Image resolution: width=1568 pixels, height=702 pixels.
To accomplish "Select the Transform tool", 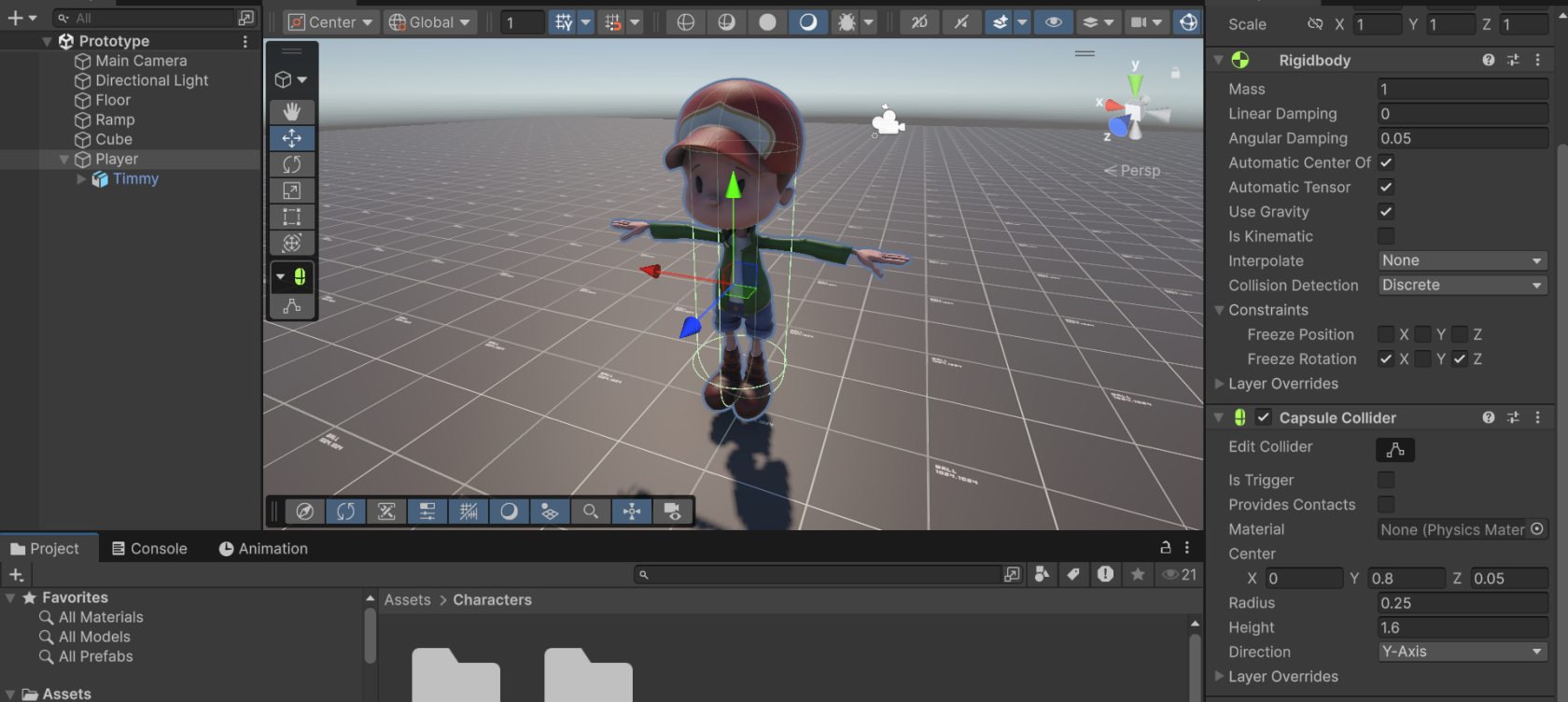I will (292, 243).
